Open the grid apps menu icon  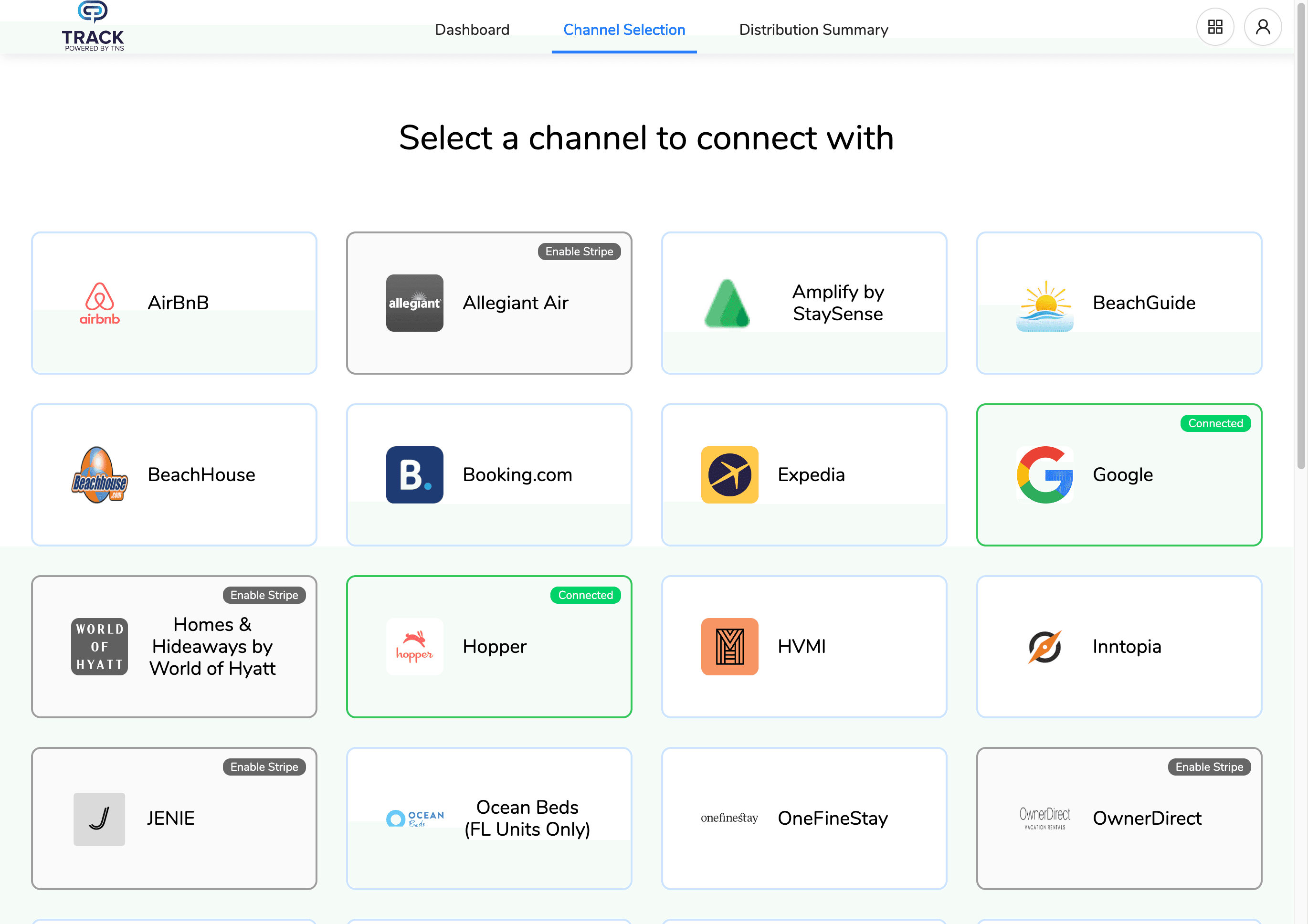pyautogui.click(x=1215, y=27)
